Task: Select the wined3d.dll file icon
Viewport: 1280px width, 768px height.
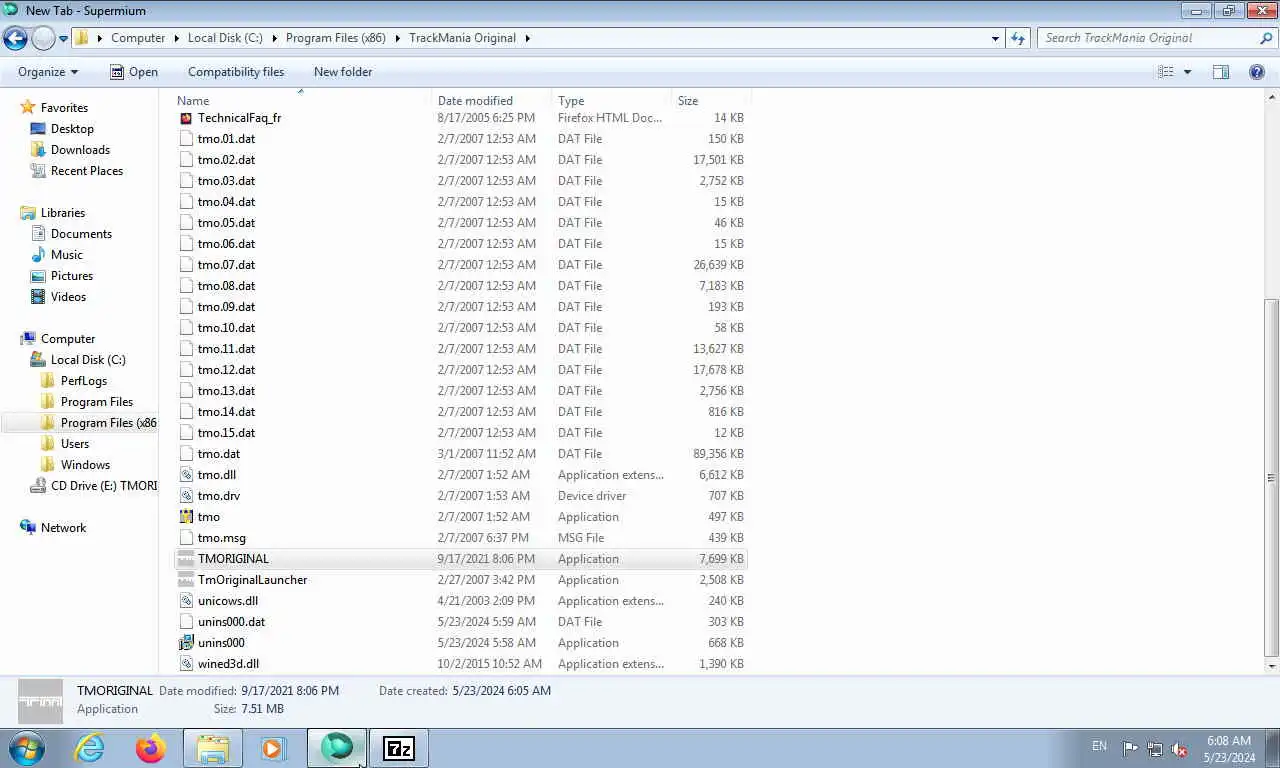Action: [186, 664]
